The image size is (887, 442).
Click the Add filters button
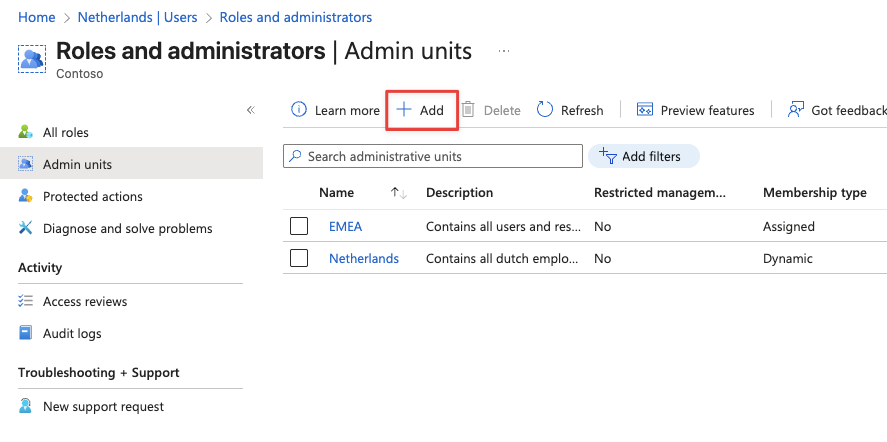643,156
